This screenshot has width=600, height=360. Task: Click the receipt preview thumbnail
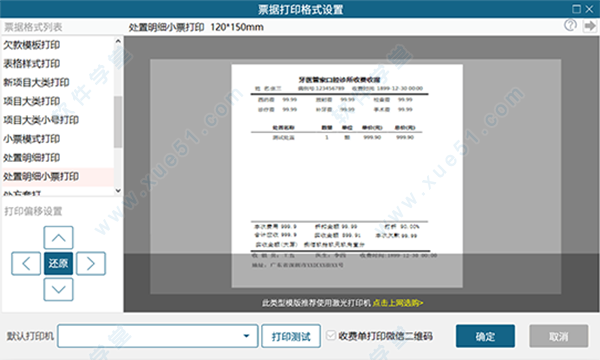pyautogui.click(x=347, y=176)
